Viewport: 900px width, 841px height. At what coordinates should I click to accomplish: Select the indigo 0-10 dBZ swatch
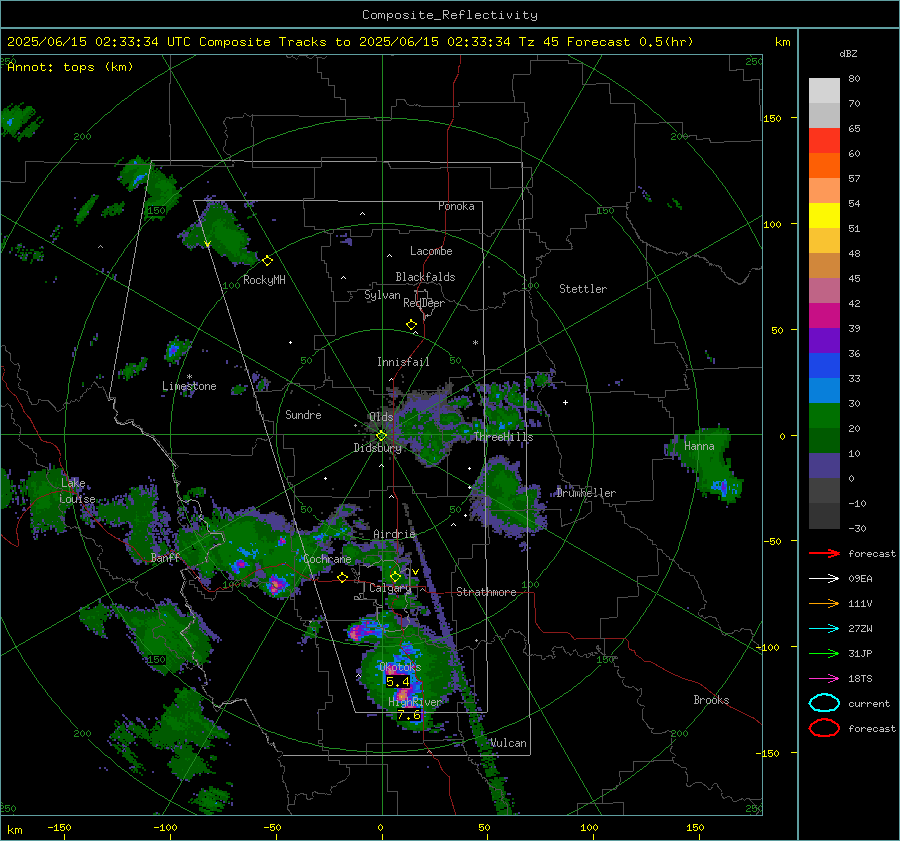pos(824,466)
